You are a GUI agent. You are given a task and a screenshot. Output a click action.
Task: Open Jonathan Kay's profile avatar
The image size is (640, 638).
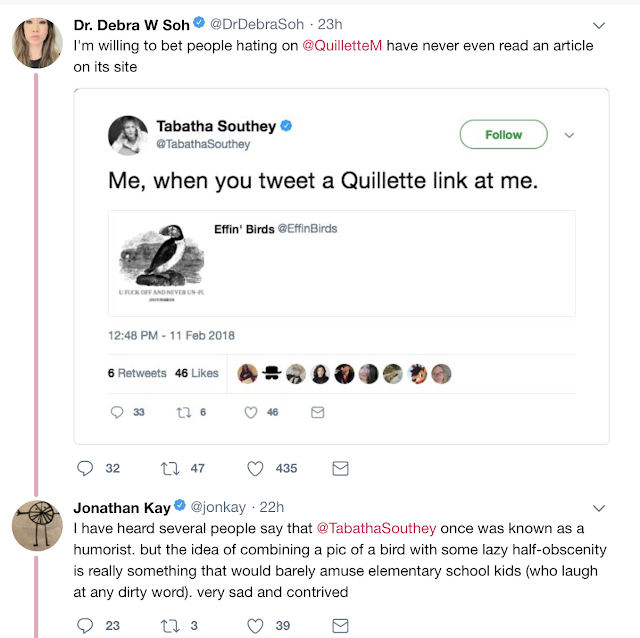[x=37, y=526]
